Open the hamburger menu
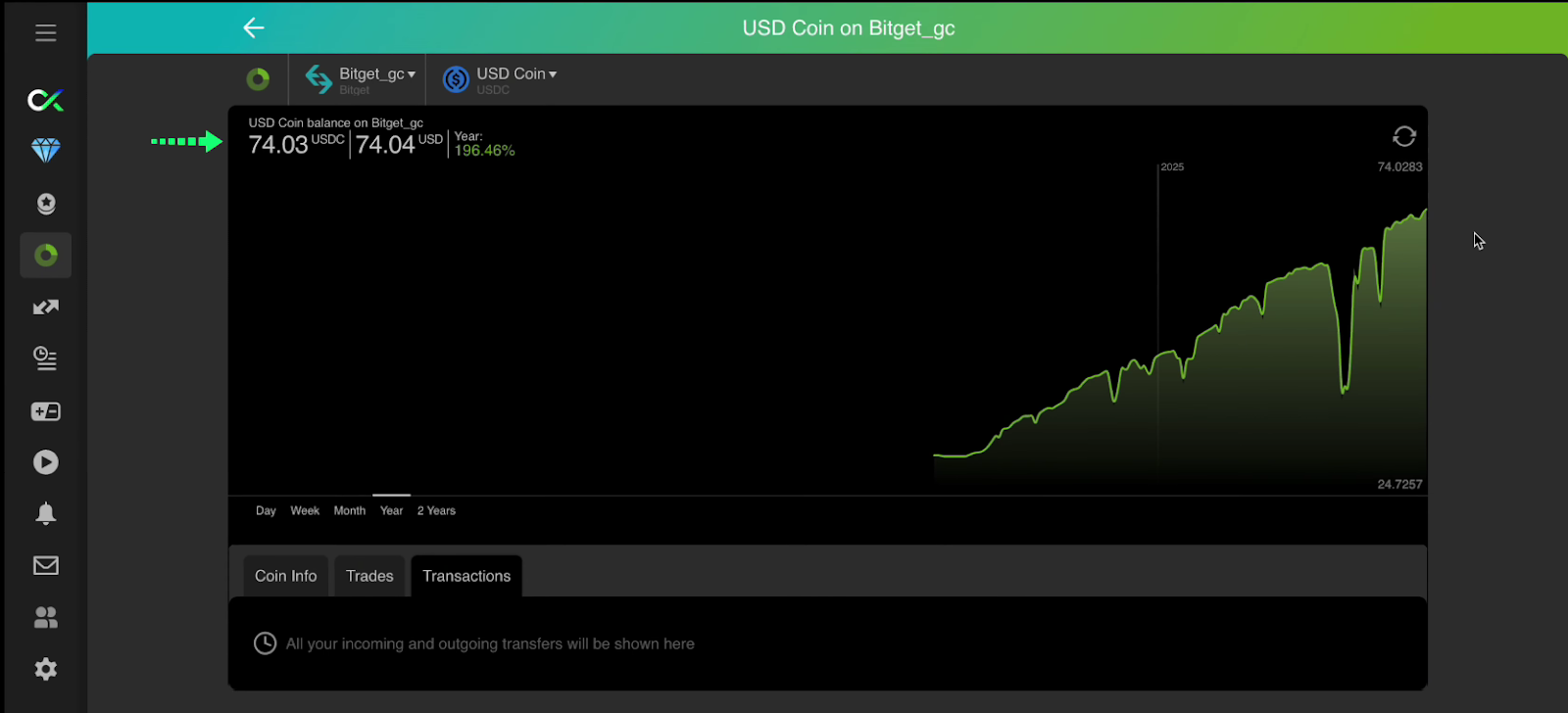Screen dimensions: 1568x713 pos(45,33)
